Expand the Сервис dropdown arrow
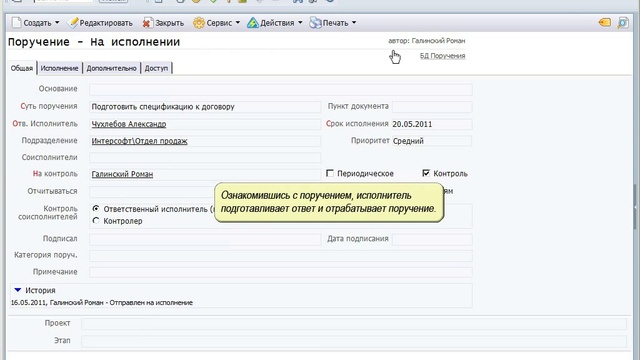Image resolution: width=640 pixels, height=360 pixels. click(238, 22)
